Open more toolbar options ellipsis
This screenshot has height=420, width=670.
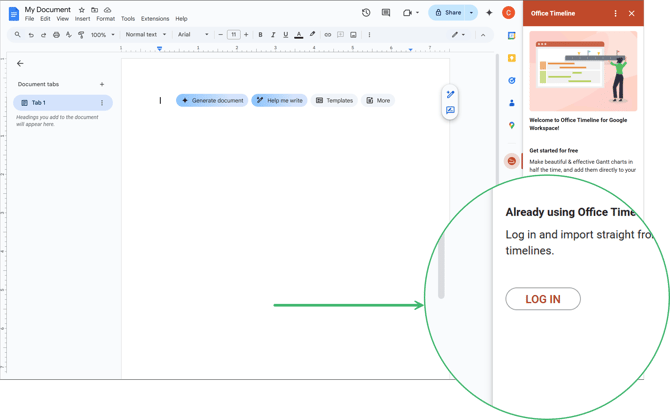coord(369,35)
